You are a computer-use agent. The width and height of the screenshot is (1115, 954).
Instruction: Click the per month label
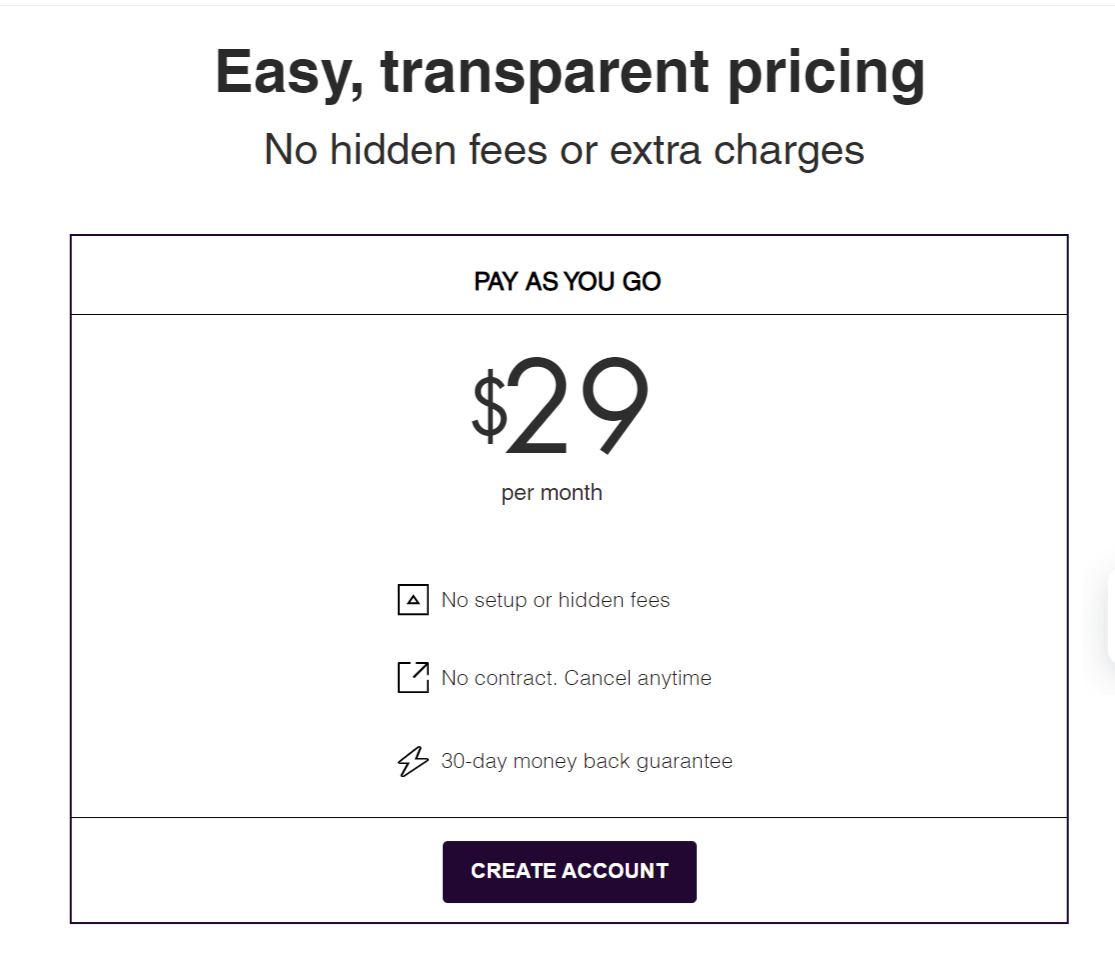tap(551, 492)
